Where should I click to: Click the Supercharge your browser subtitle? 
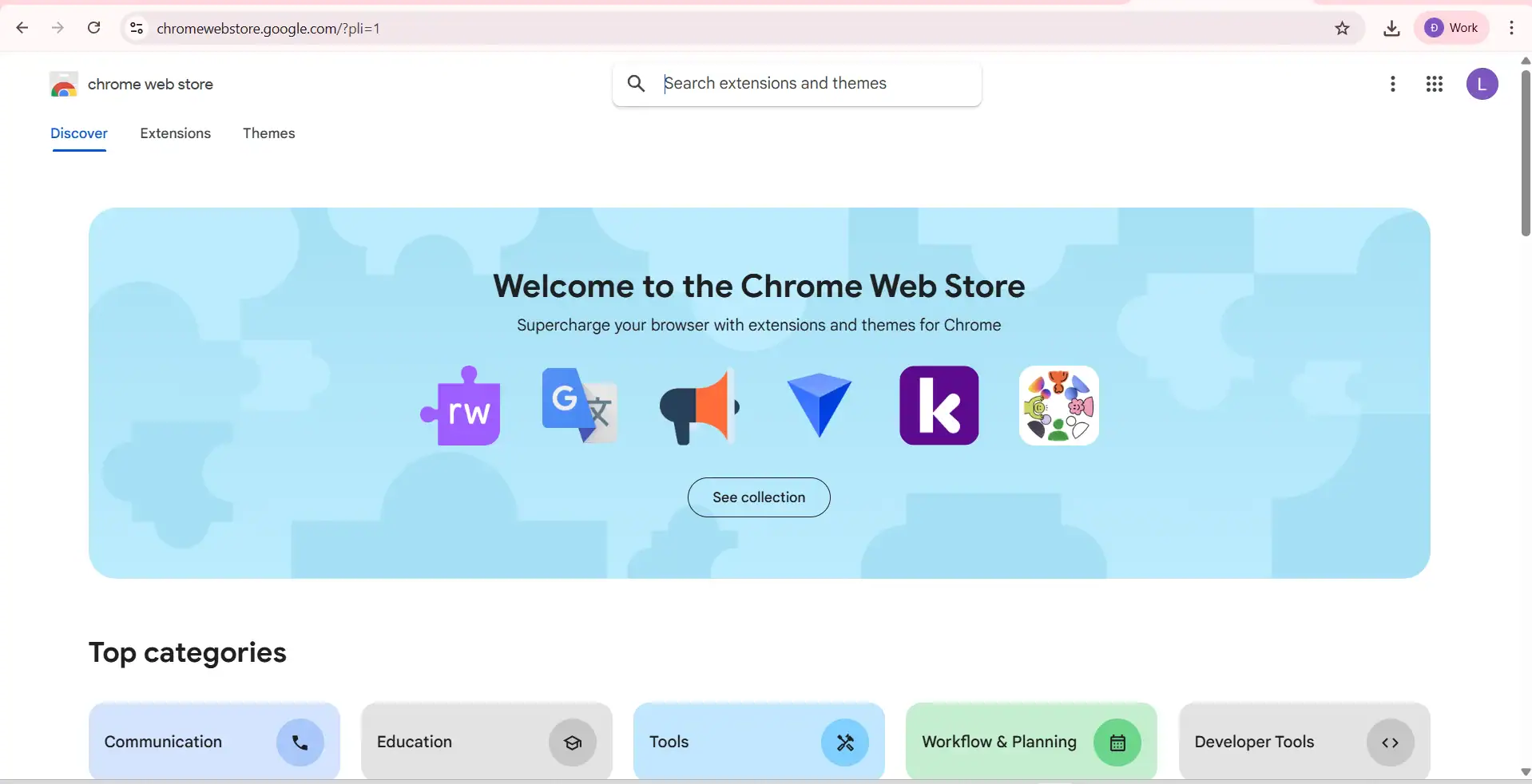(759, 325)
